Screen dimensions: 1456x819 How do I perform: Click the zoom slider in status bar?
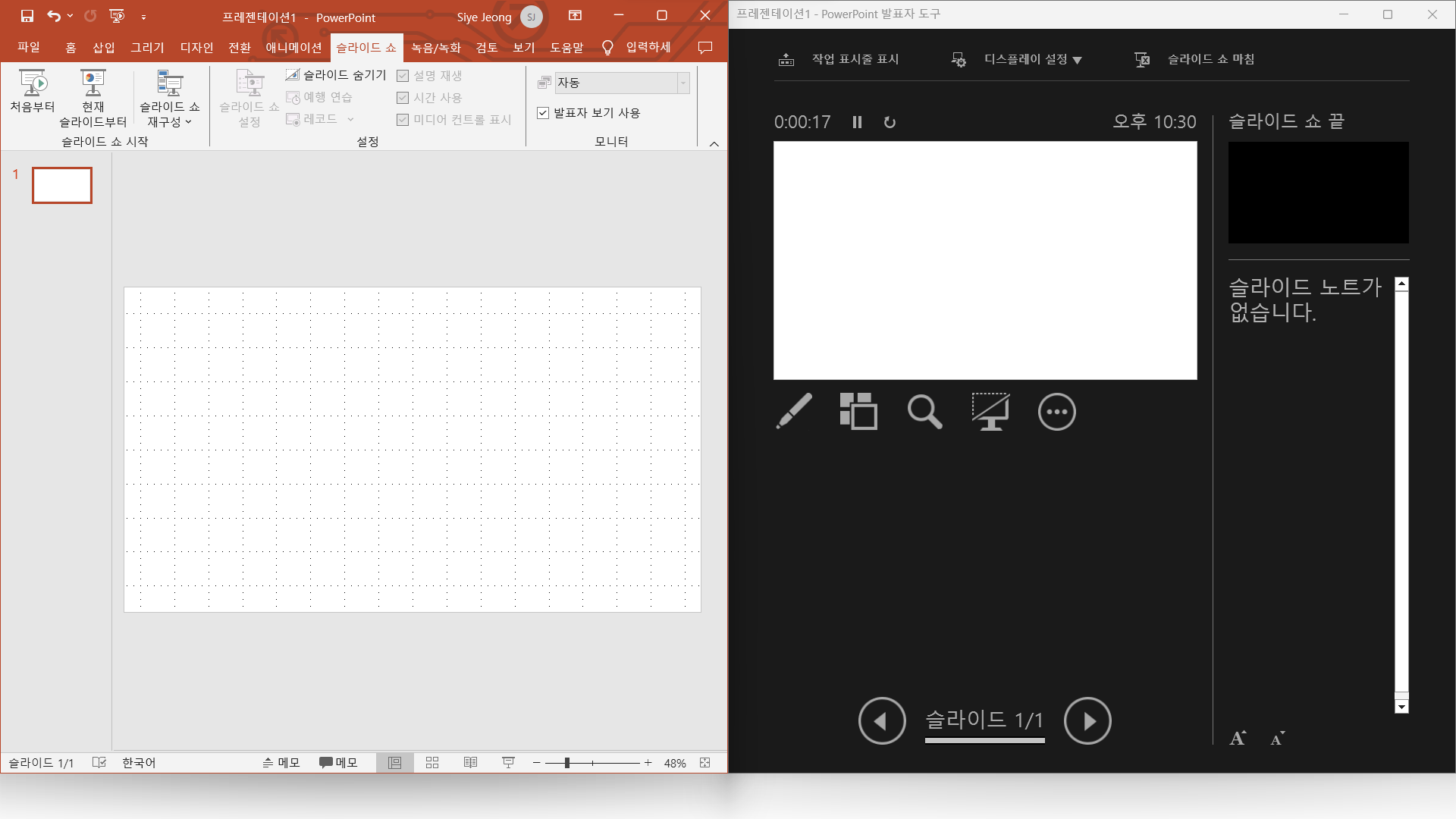[566, 763]
